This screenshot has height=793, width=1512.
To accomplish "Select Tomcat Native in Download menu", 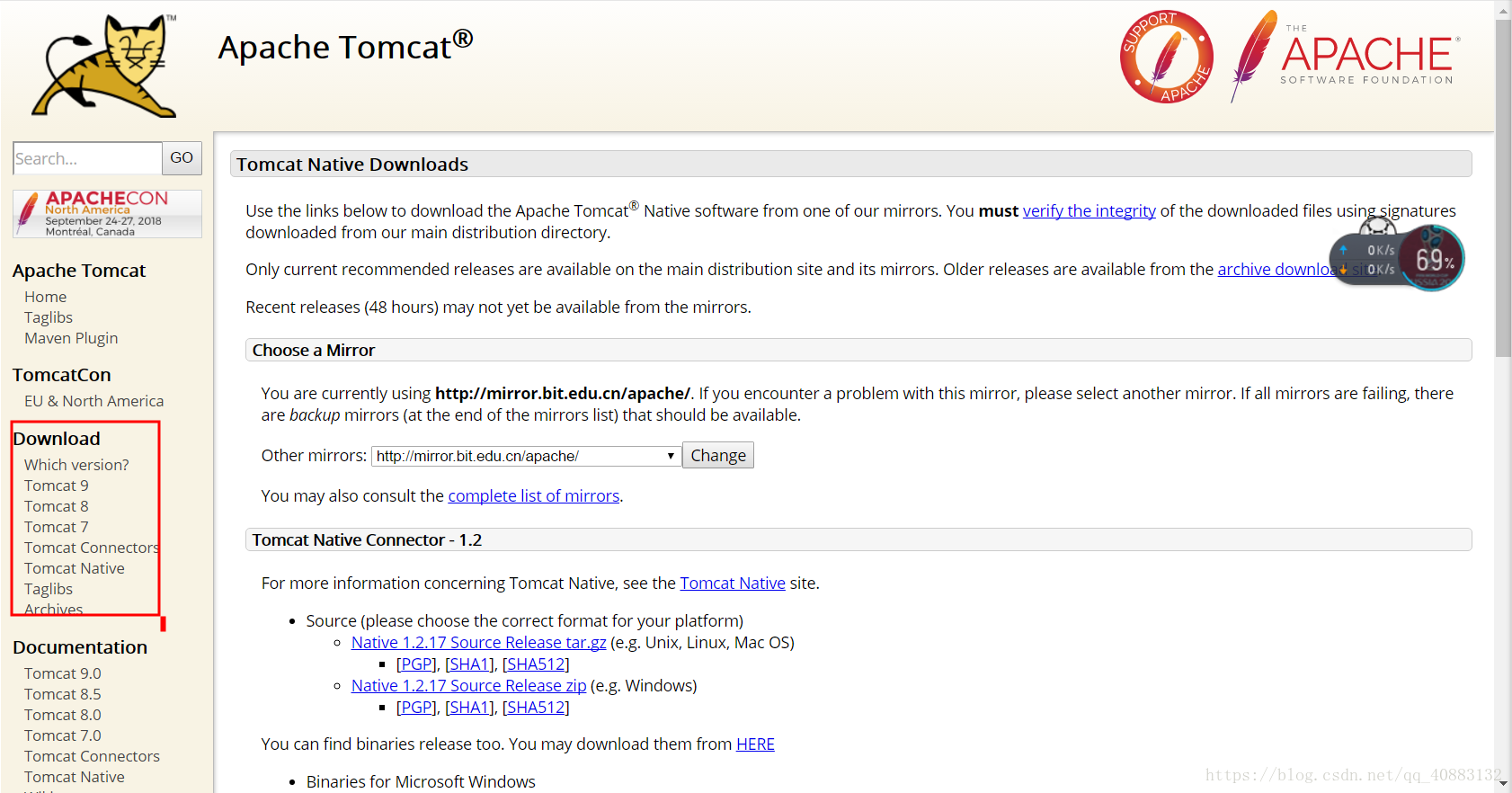I will pyautogui.click(x=75, y=568).
